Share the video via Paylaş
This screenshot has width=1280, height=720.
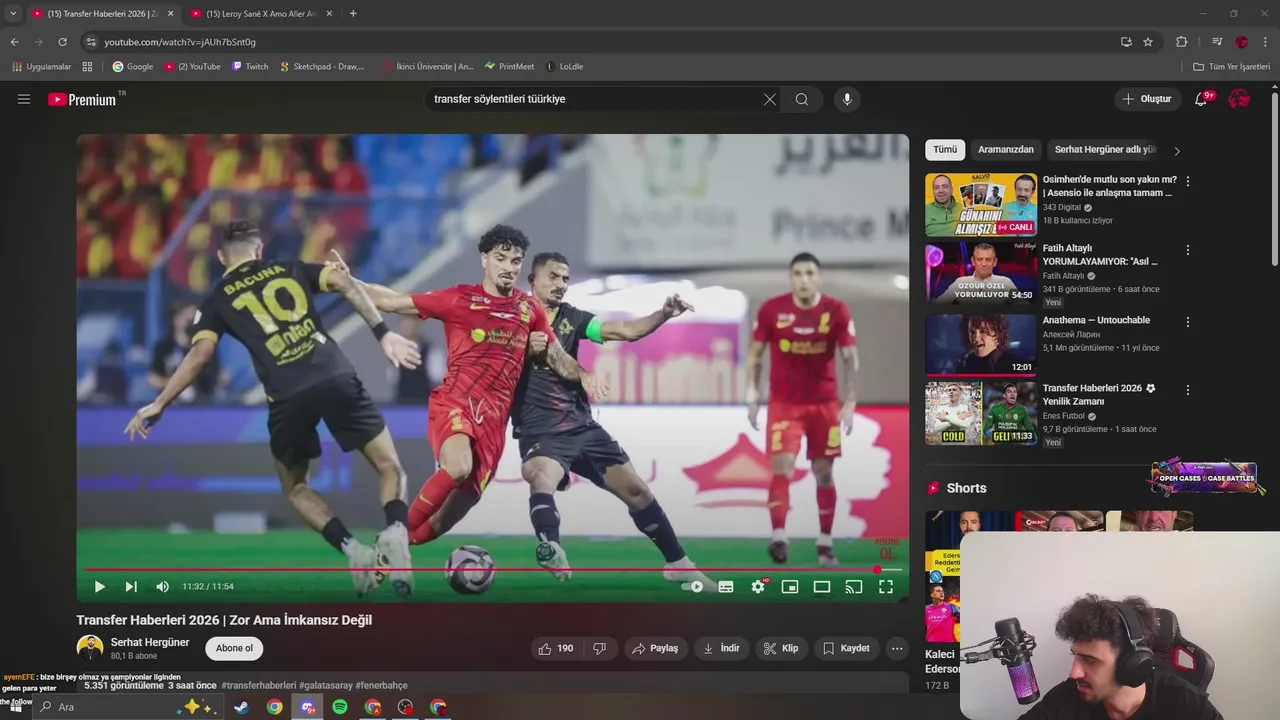655,648
